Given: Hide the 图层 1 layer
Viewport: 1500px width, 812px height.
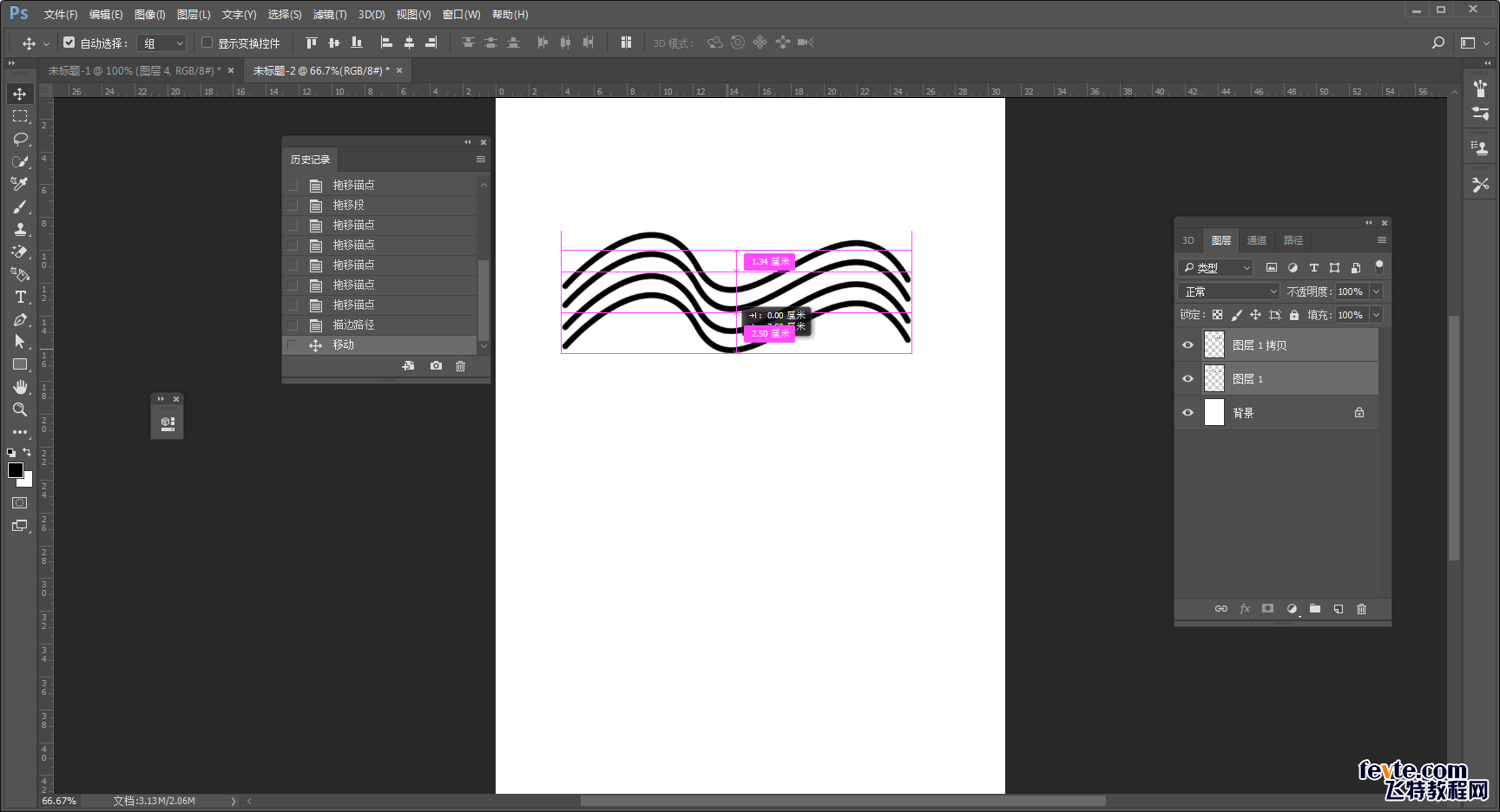Looking at the screenshot, I should (1187, 379).
